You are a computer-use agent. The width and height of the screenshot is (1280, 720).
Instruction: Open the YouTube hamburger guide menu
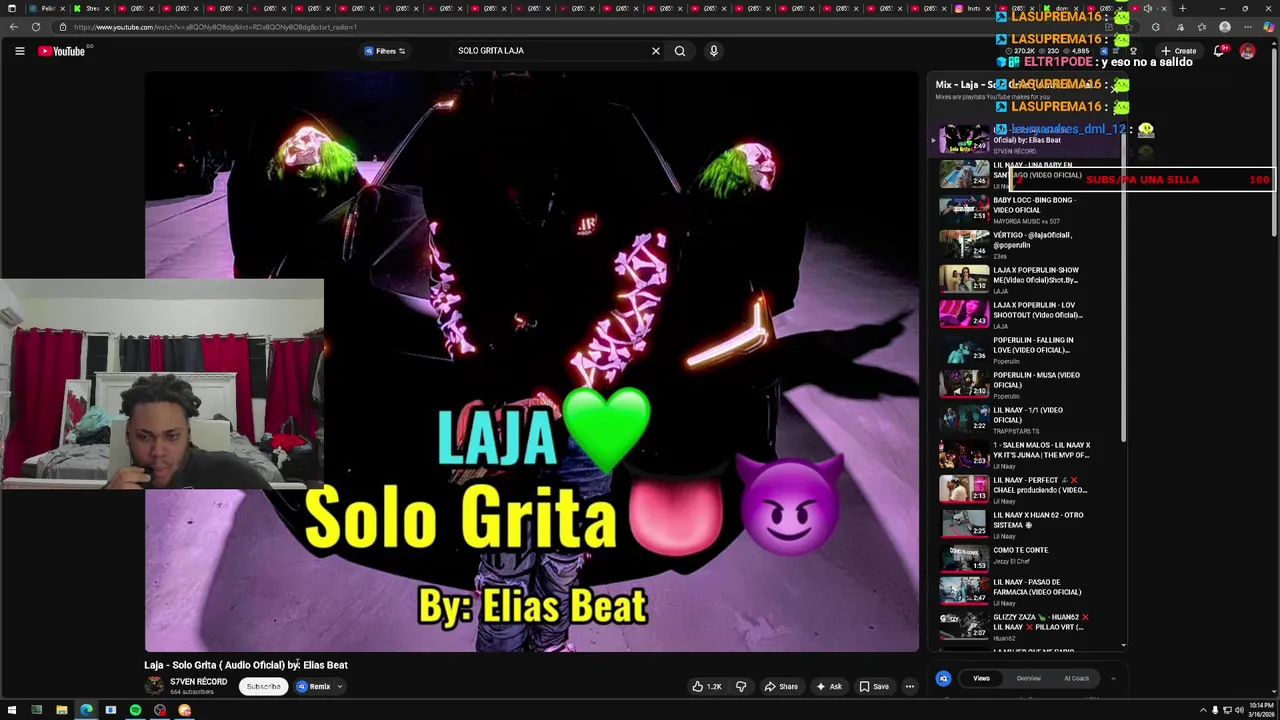tap(19, 51)
